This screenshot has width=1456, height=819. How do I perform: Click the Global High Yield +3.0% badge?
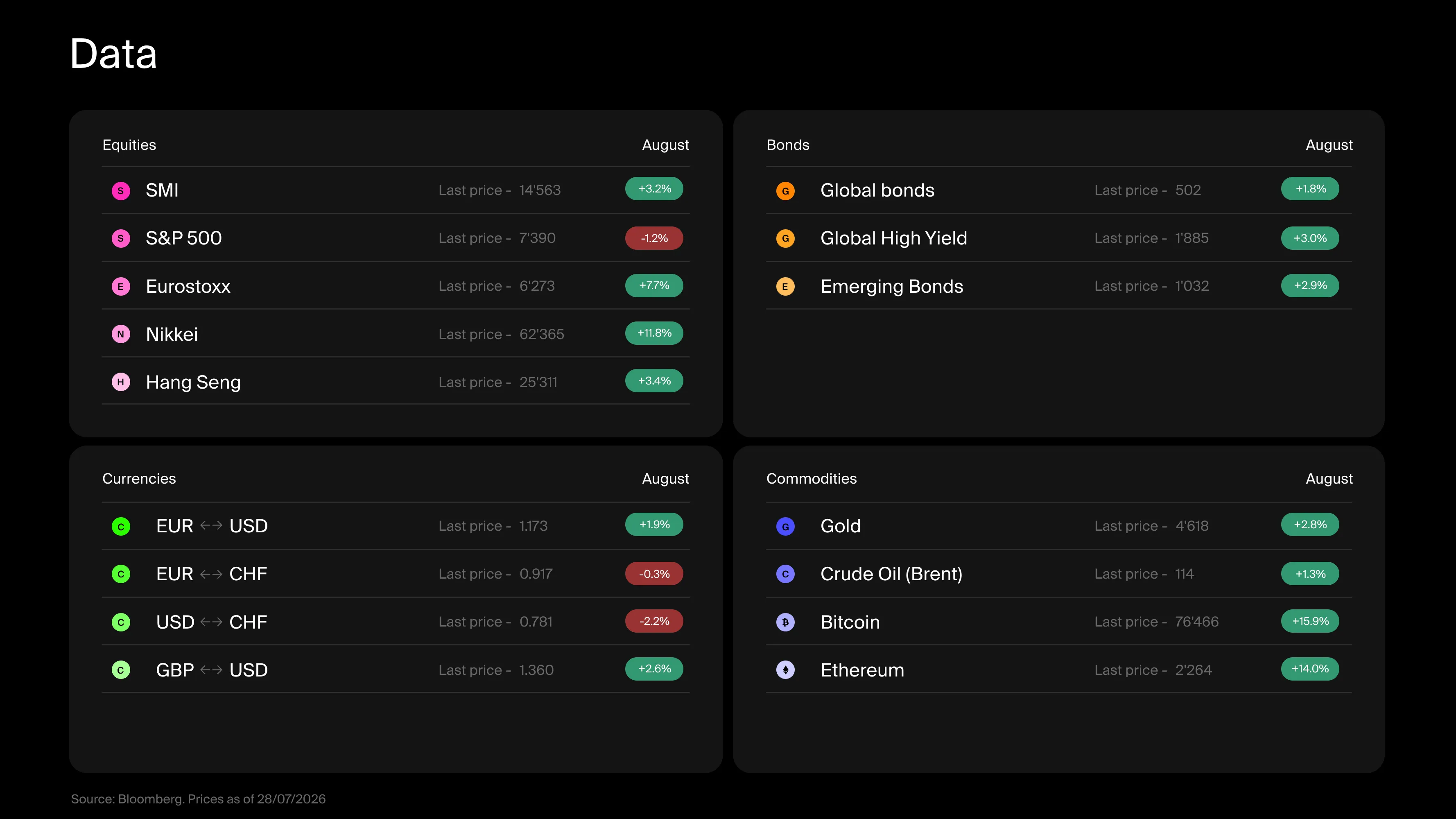tap(1310, 238)
